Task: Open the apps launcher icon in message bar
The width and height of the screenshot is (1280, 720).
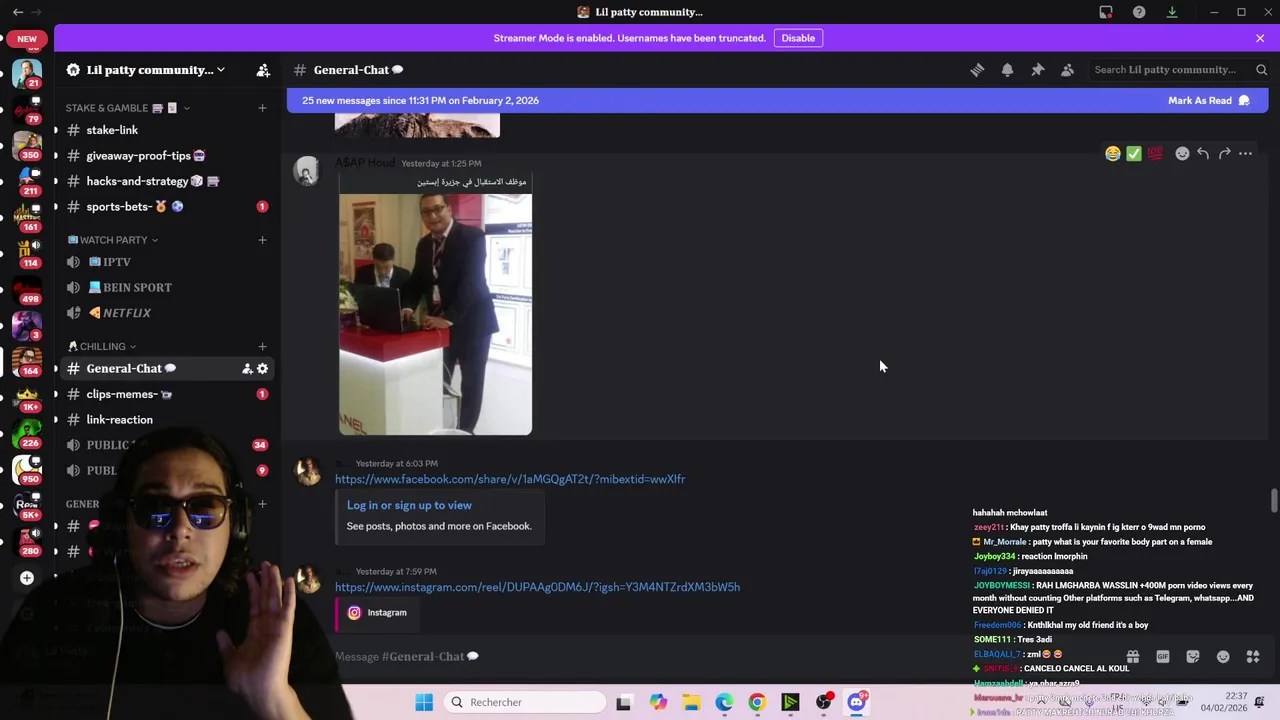Action: coord(1253,657)
